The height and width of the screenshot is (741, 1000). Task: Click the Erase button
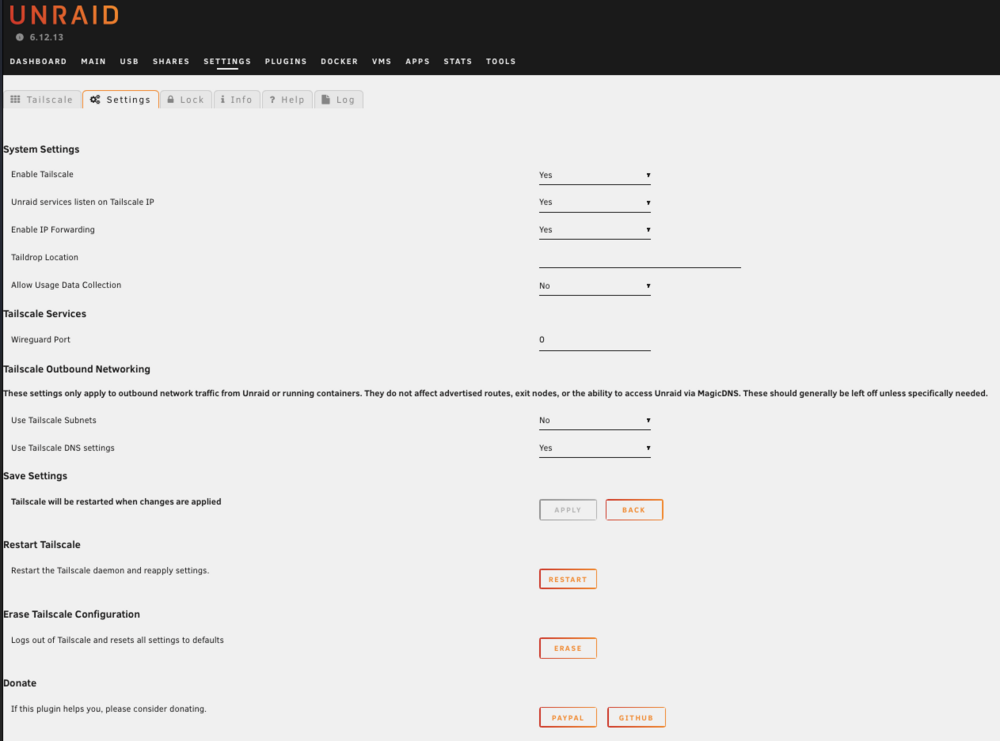568,648
